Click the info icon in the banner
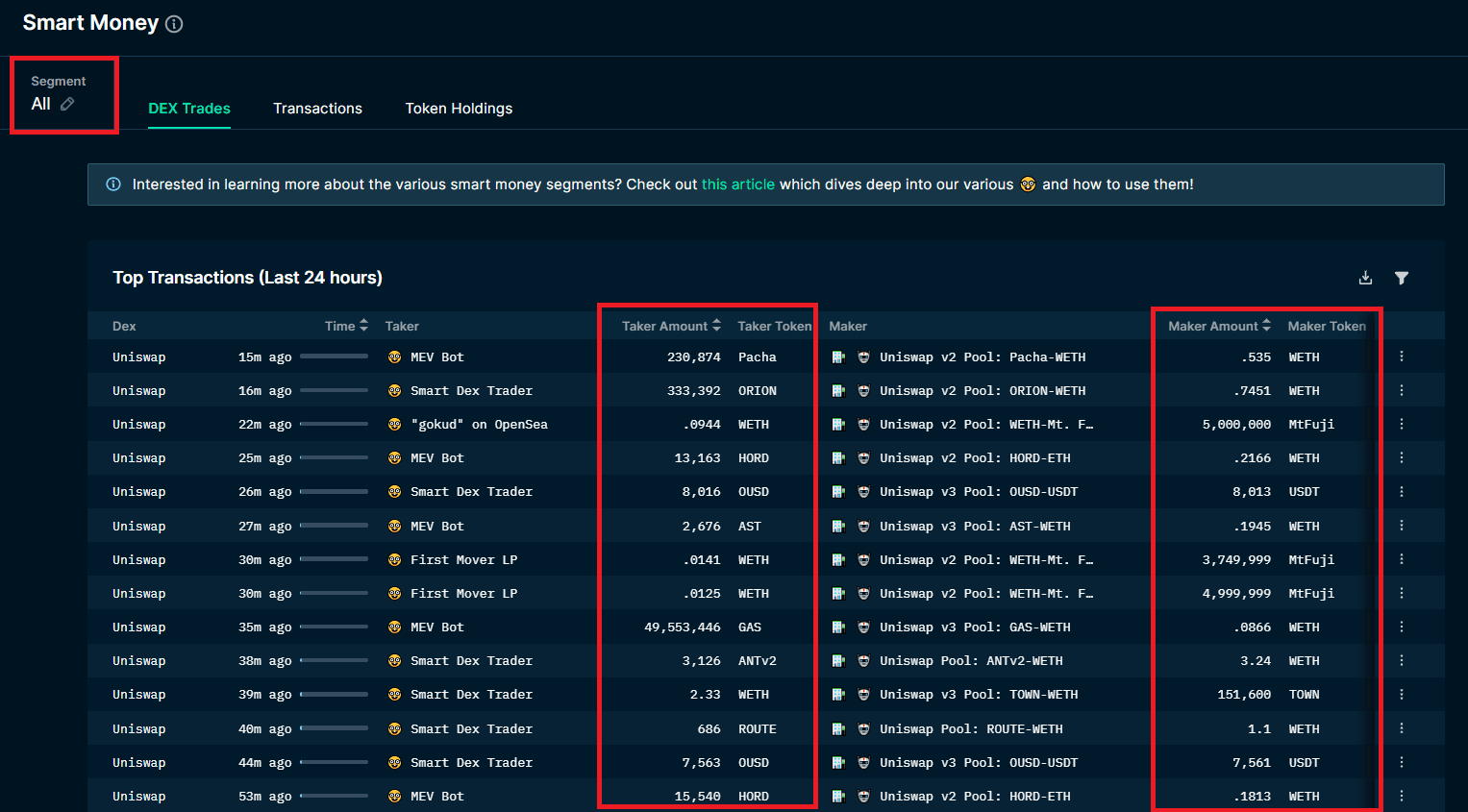 click(113, 185)
